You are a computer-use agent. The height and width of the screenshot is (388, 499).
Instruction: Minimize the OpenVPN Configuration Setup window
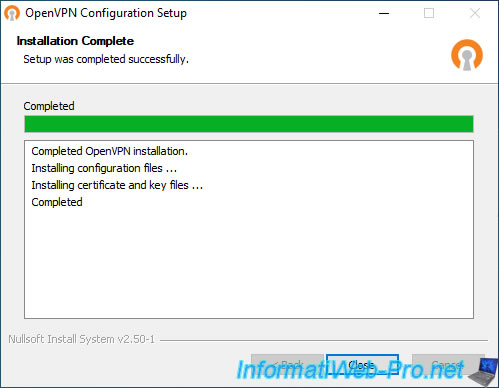tap(384, 13)
